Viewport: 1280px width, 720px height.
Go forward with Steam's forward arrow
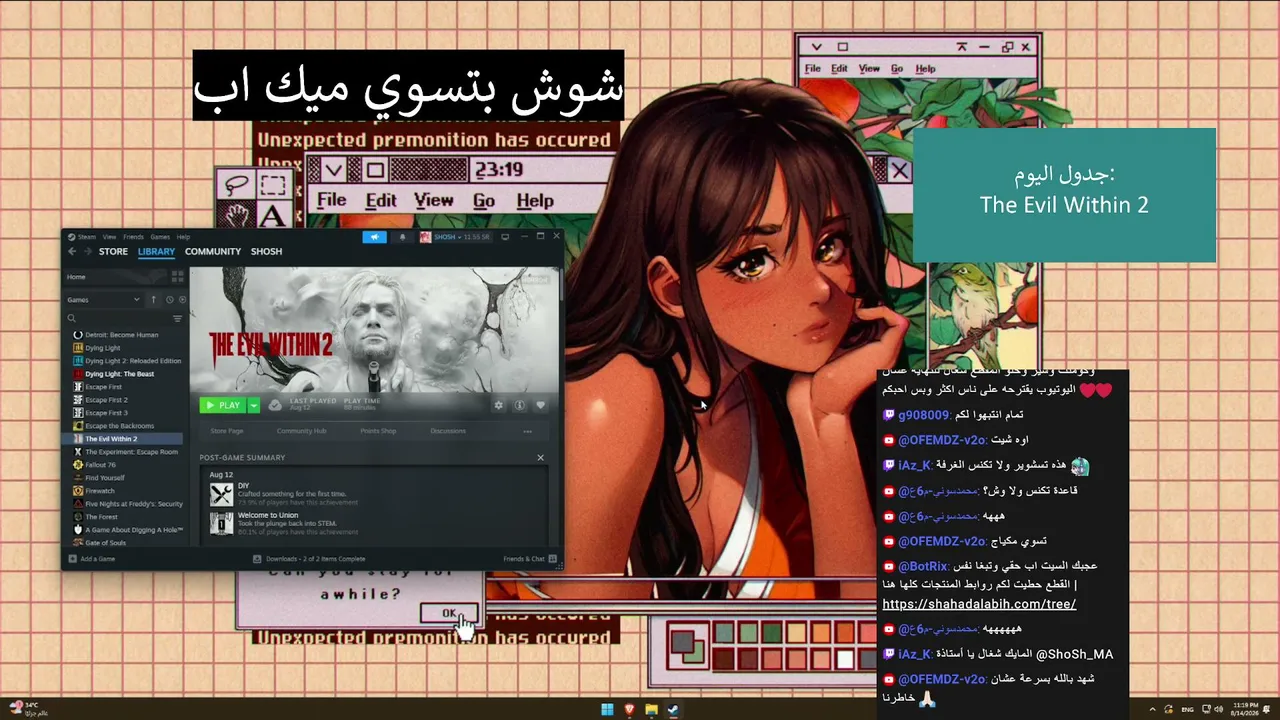click(x=87, y=252)
